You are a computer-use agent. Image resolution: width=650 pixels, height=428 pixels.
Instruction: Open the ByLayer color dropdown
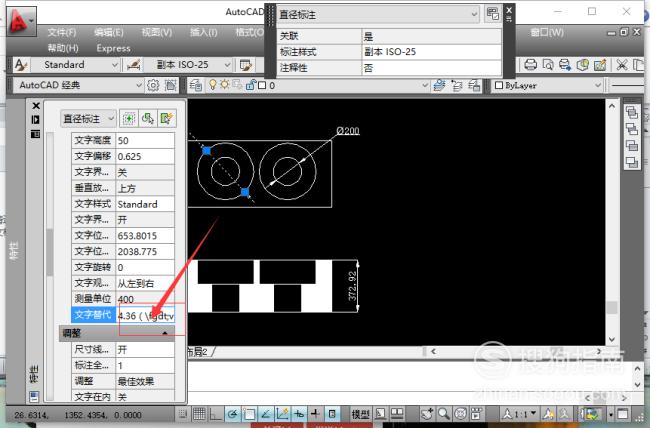tap(598, 85)
